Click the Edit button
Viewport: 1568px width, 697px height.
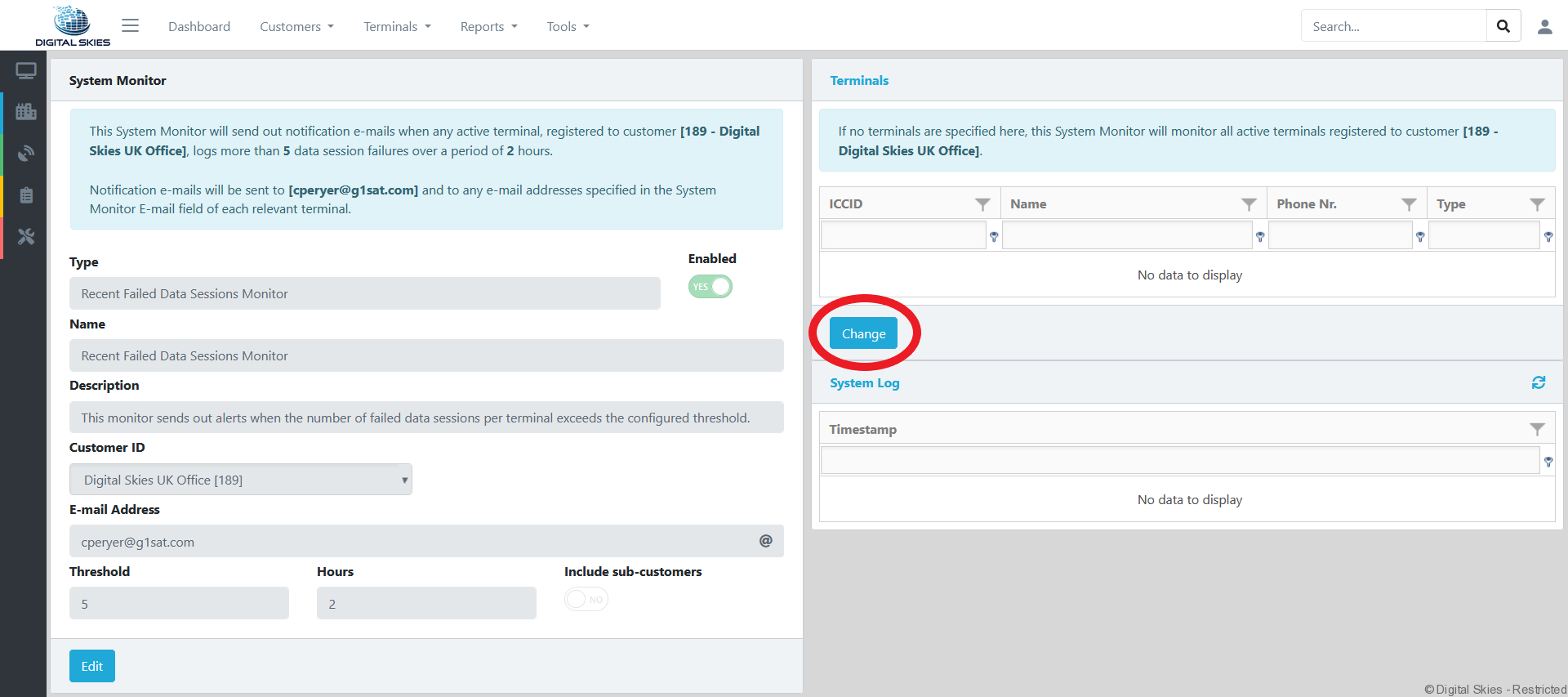tap(92, 666)
